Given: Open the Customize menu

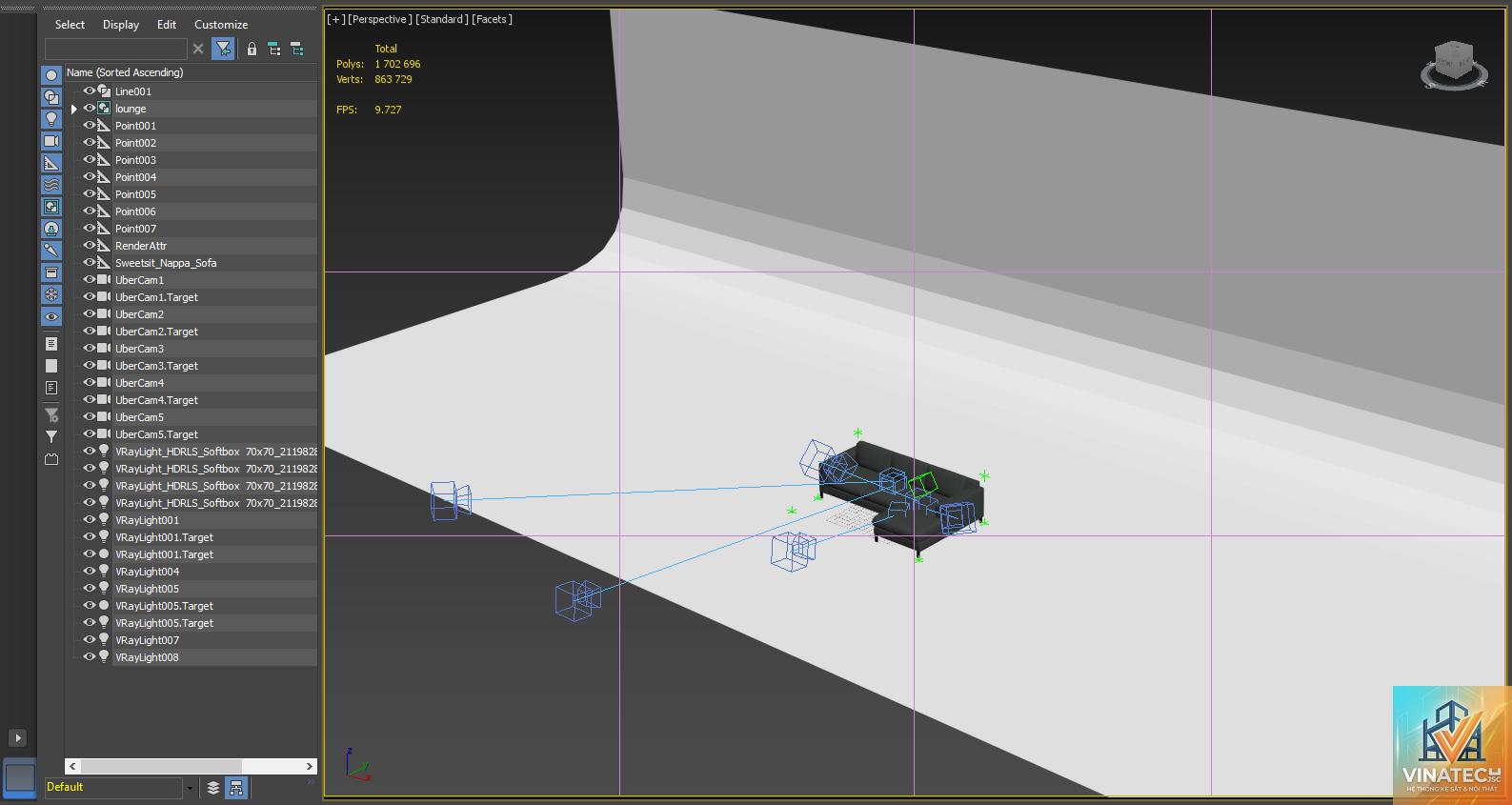Looking at the screenshot, I should click(221, 25).
